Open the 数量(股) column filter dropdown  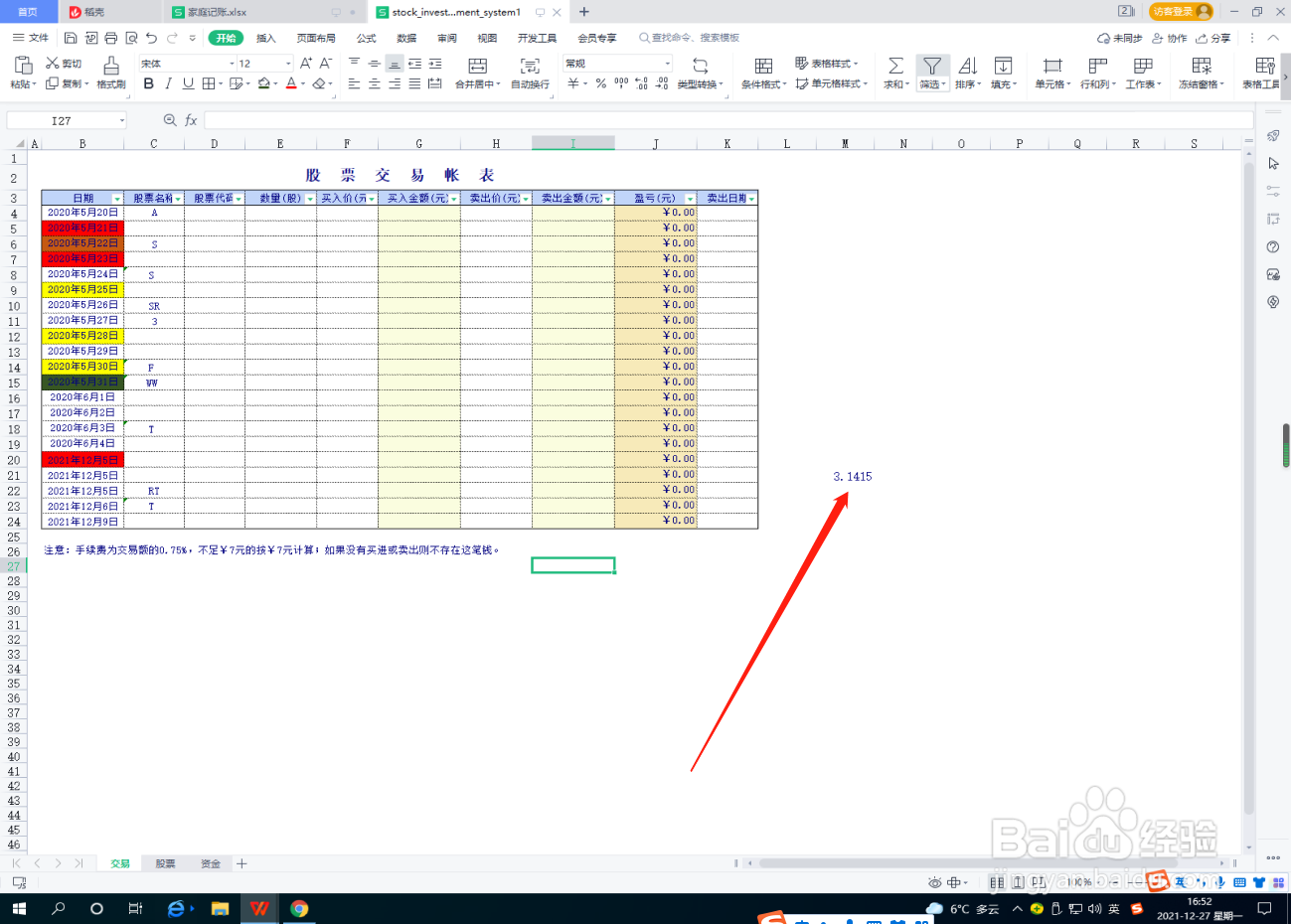[x=310, y=199]
